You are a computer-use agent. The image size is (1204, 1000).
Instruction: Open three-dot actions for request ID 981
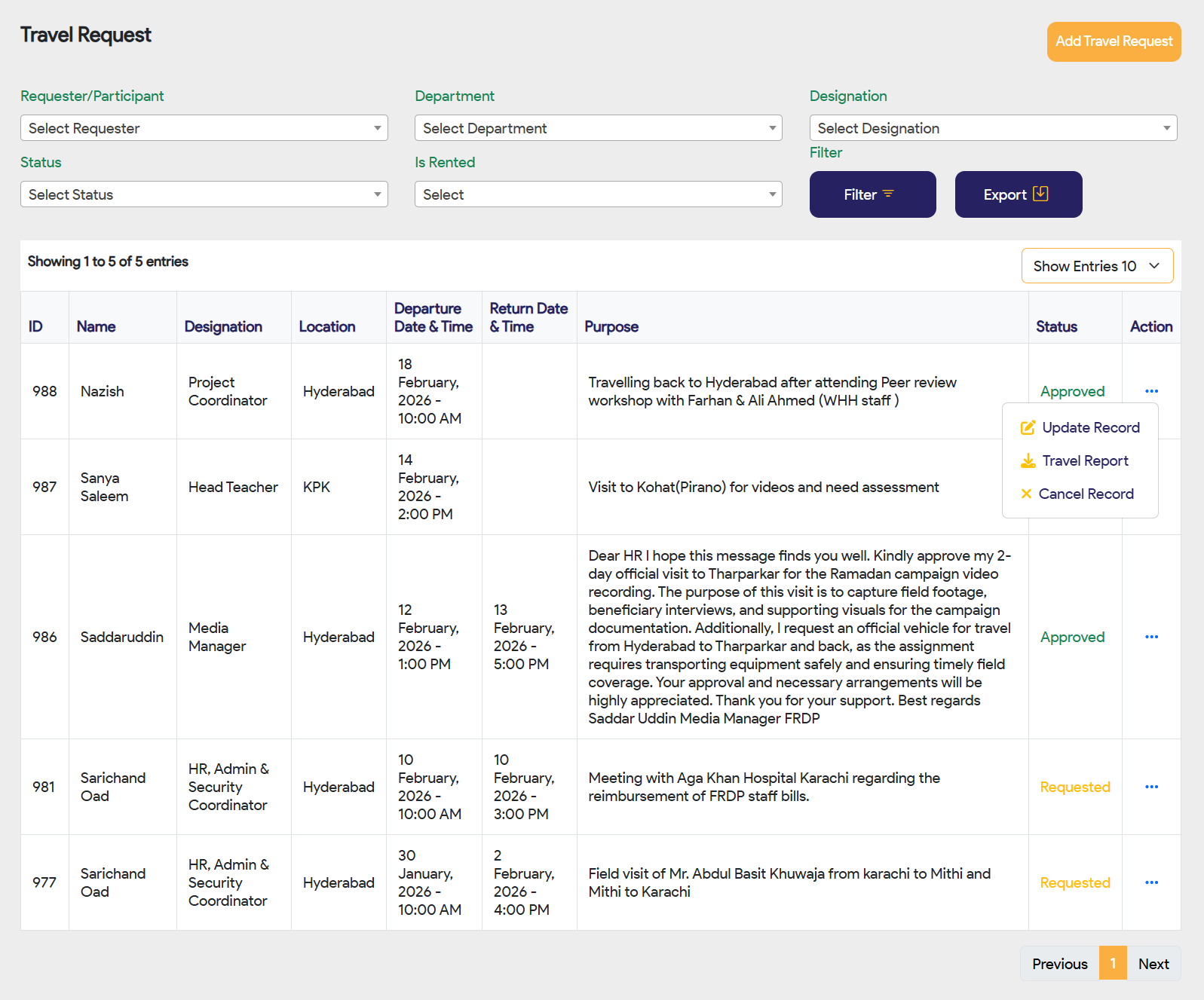(1151, 787)
